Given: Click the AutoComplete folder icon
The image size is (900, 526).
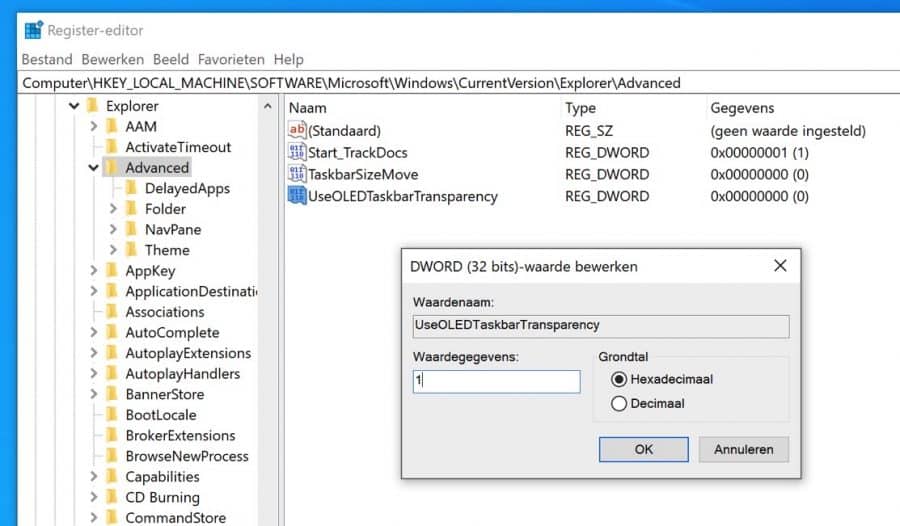Looking at the screenshot, I should pyautogui.click(x=112, y=332).
